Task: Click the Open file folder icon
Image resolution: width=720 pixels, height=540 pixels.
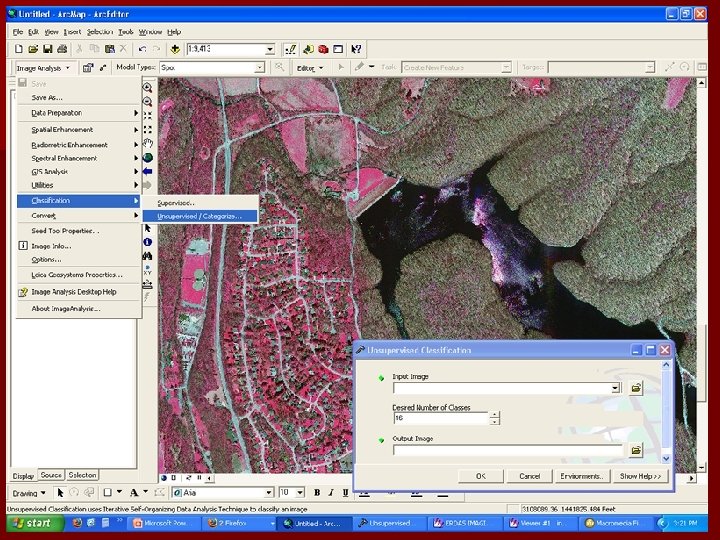Action: (33, 49)
